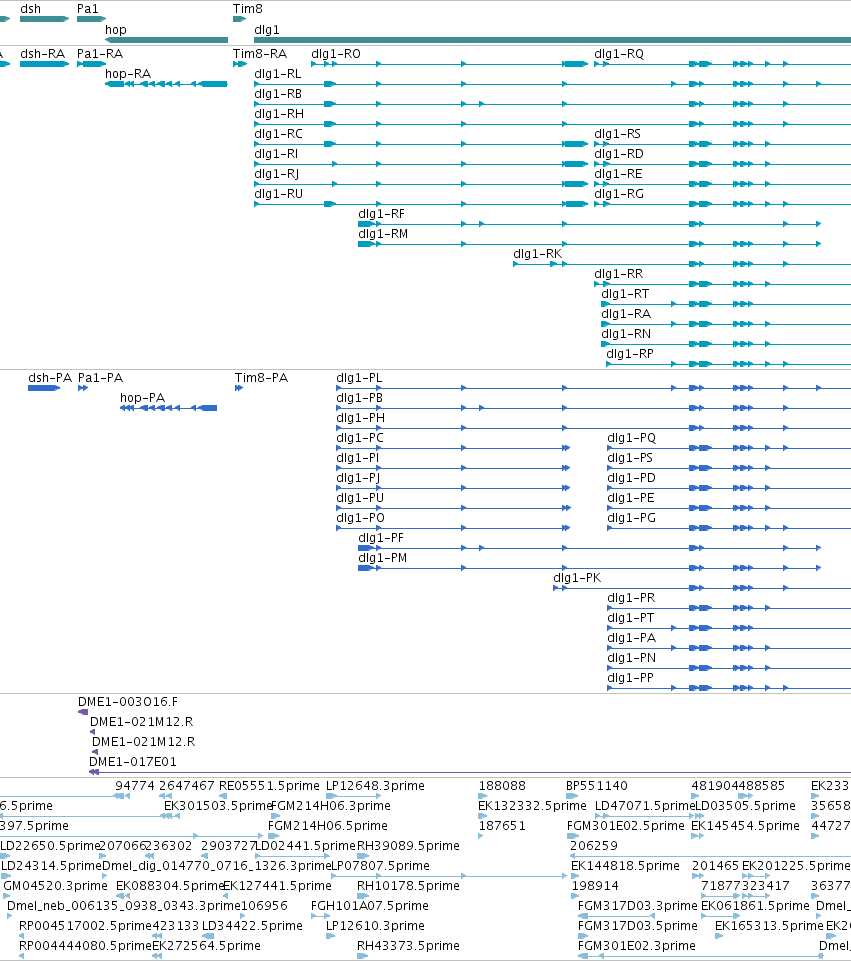Click the dsh-PA protein feature box

click(44, 388)
